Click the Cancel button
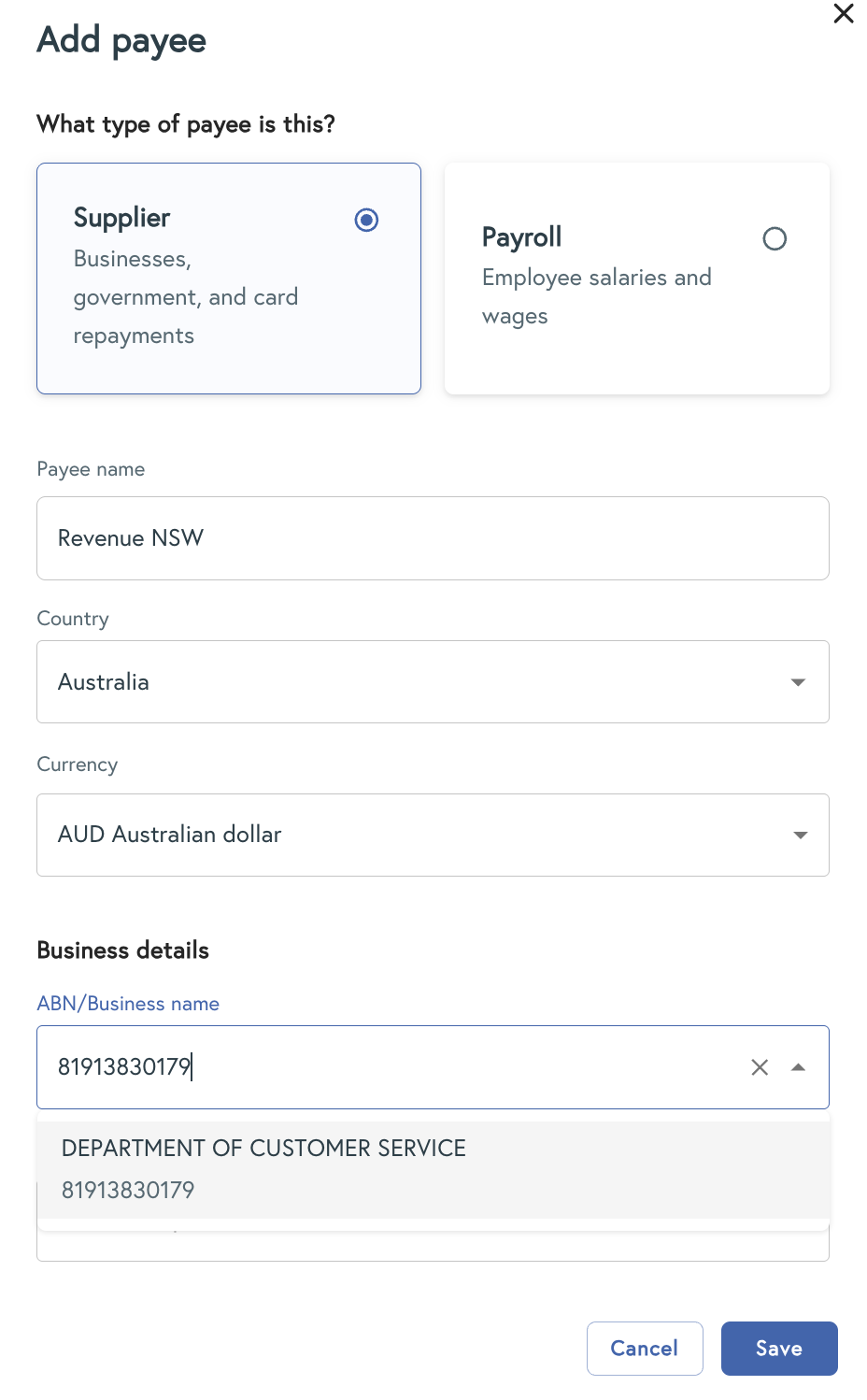 coord(644,1349)
